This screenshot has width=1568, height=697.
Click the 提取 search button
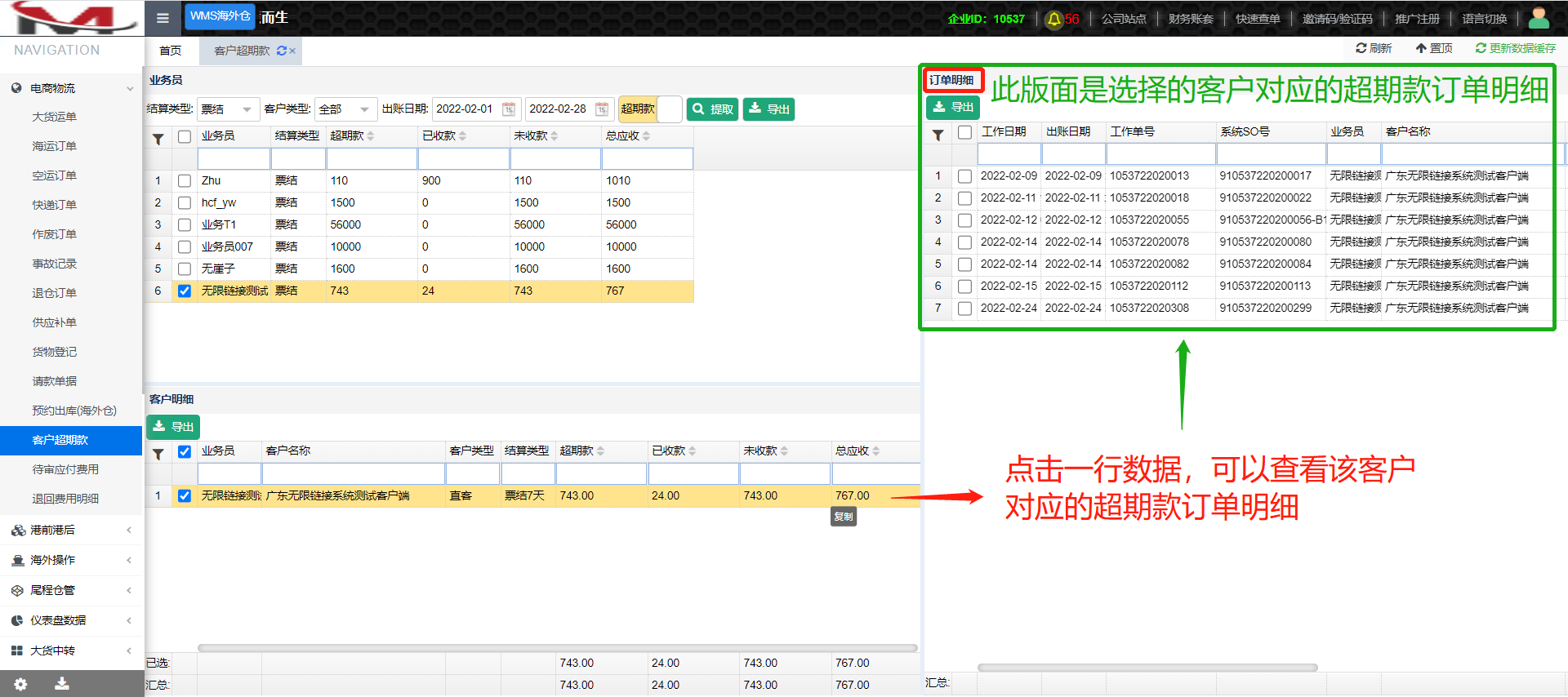point(712,109)
